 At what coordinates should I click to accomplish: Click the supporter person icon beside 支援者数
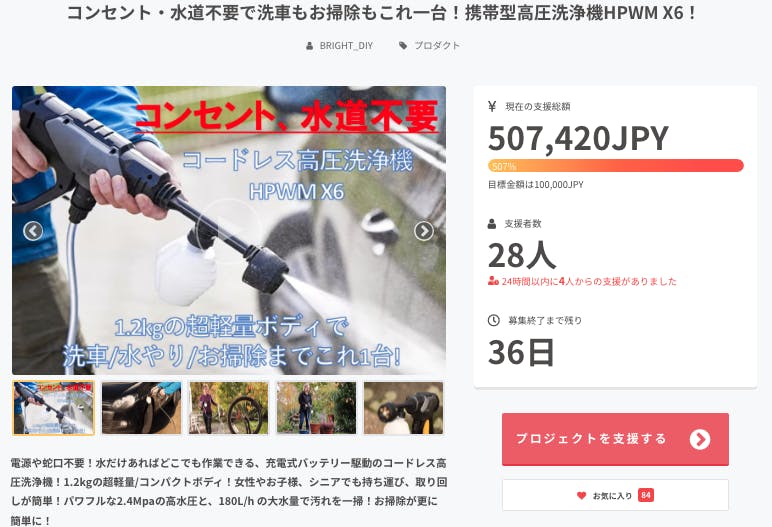click(492, 224)
